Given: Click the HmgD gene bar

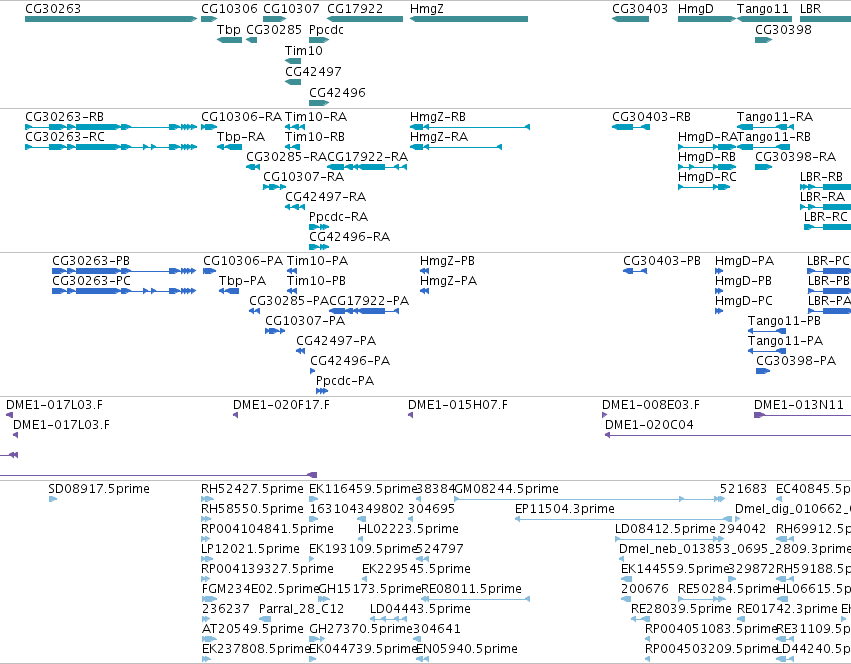Looking at the screenshot, I should pyautogui.click(x=707, y=19).
